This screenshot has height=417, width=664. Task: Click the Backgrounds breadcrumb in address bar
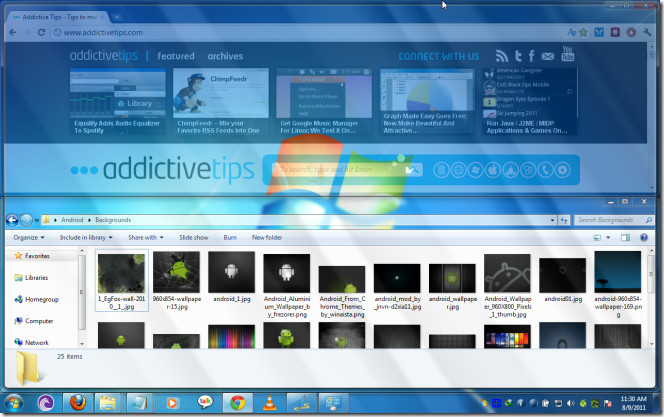[x=113, y=220]
